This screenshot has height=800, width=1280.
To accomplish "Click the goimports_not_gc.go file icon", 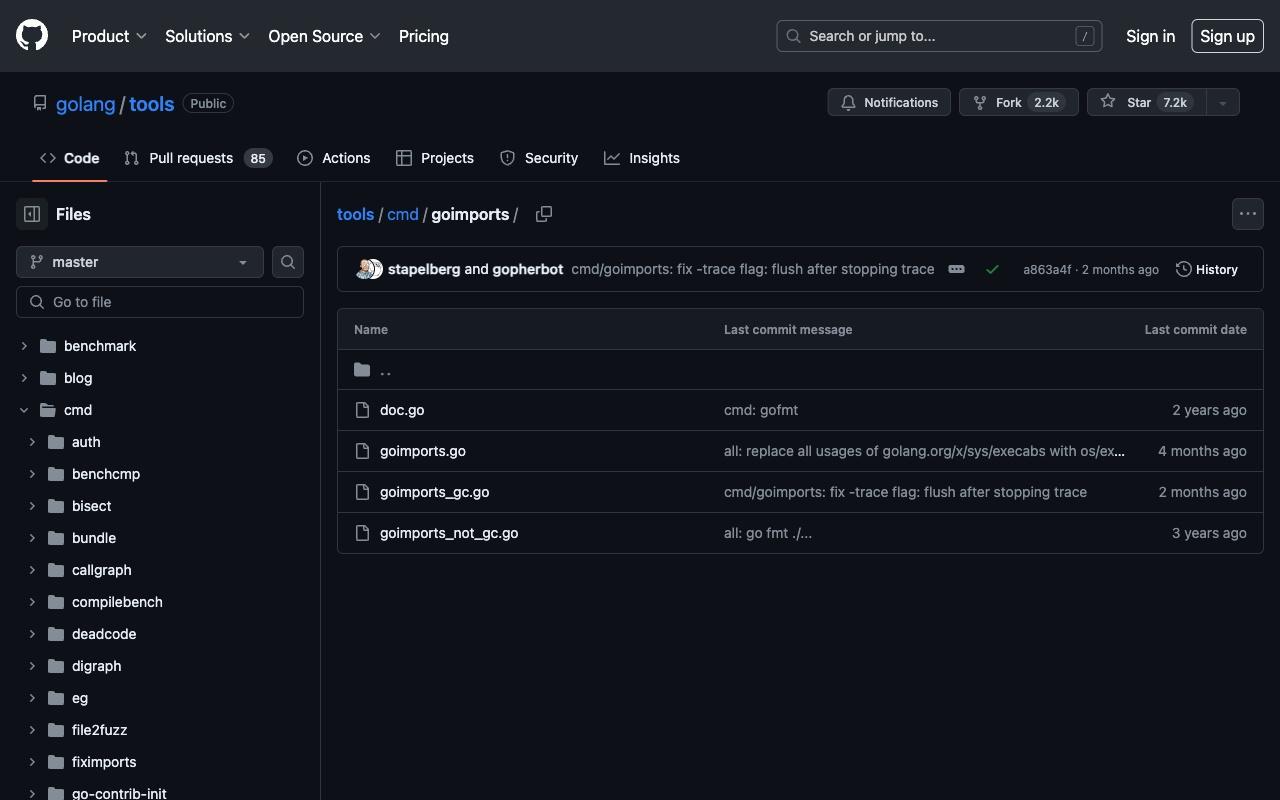I will (x=362, y=533).
